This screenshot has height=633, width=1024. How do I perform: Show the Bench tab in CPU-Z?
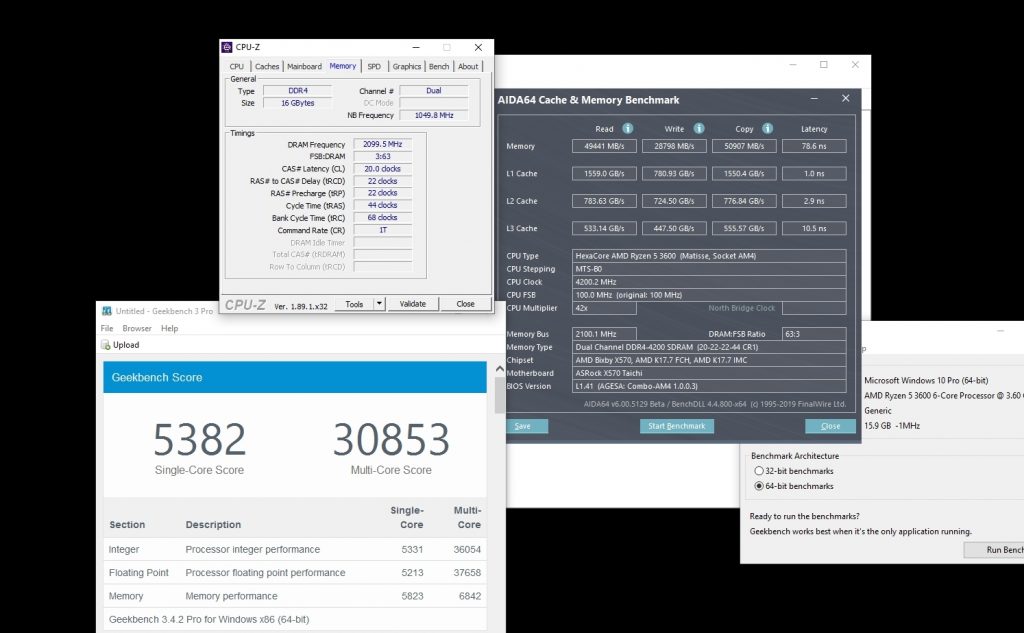tap(439, 67)
